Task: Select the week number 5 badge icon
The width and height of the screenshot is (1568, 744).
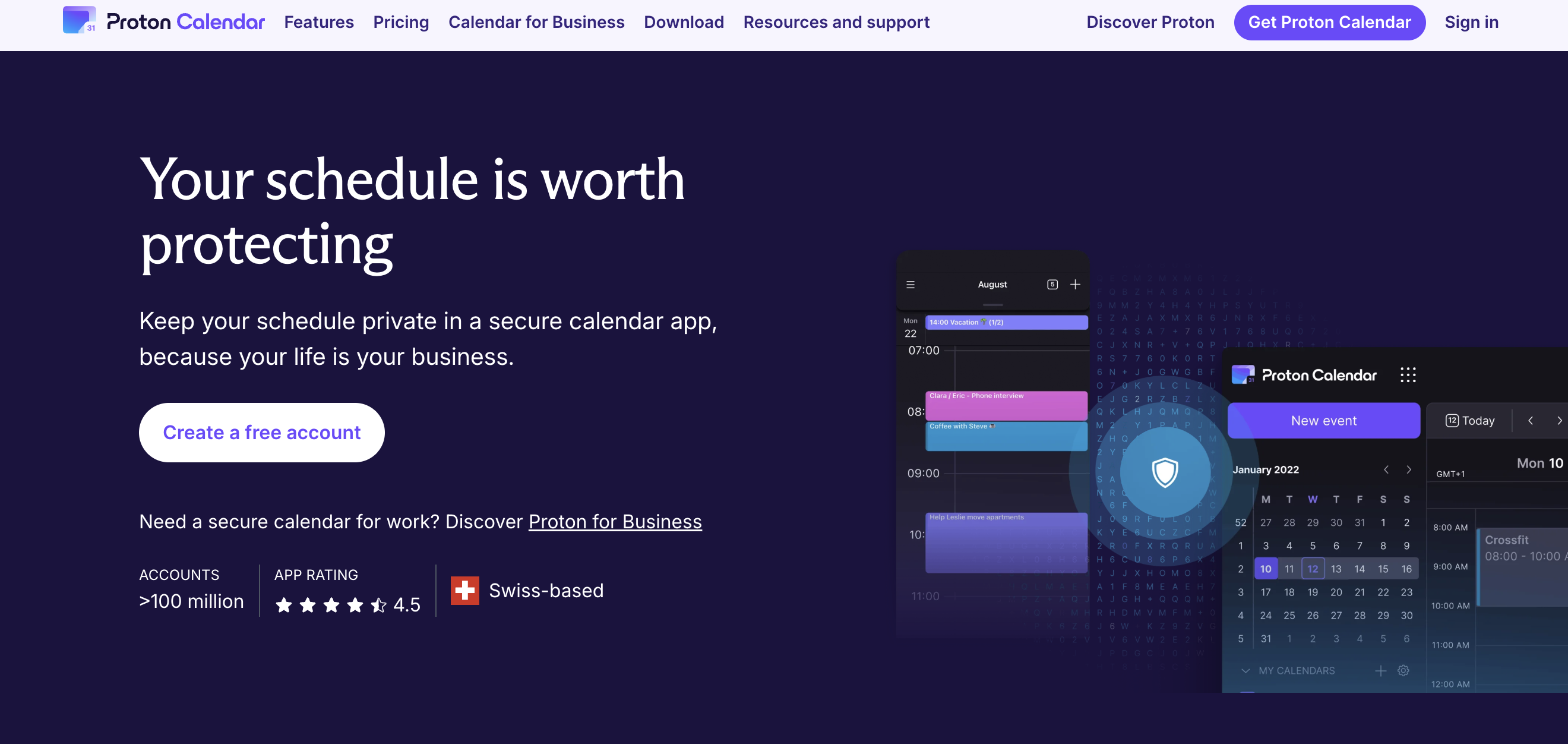Action: [x=1052, y=283]
